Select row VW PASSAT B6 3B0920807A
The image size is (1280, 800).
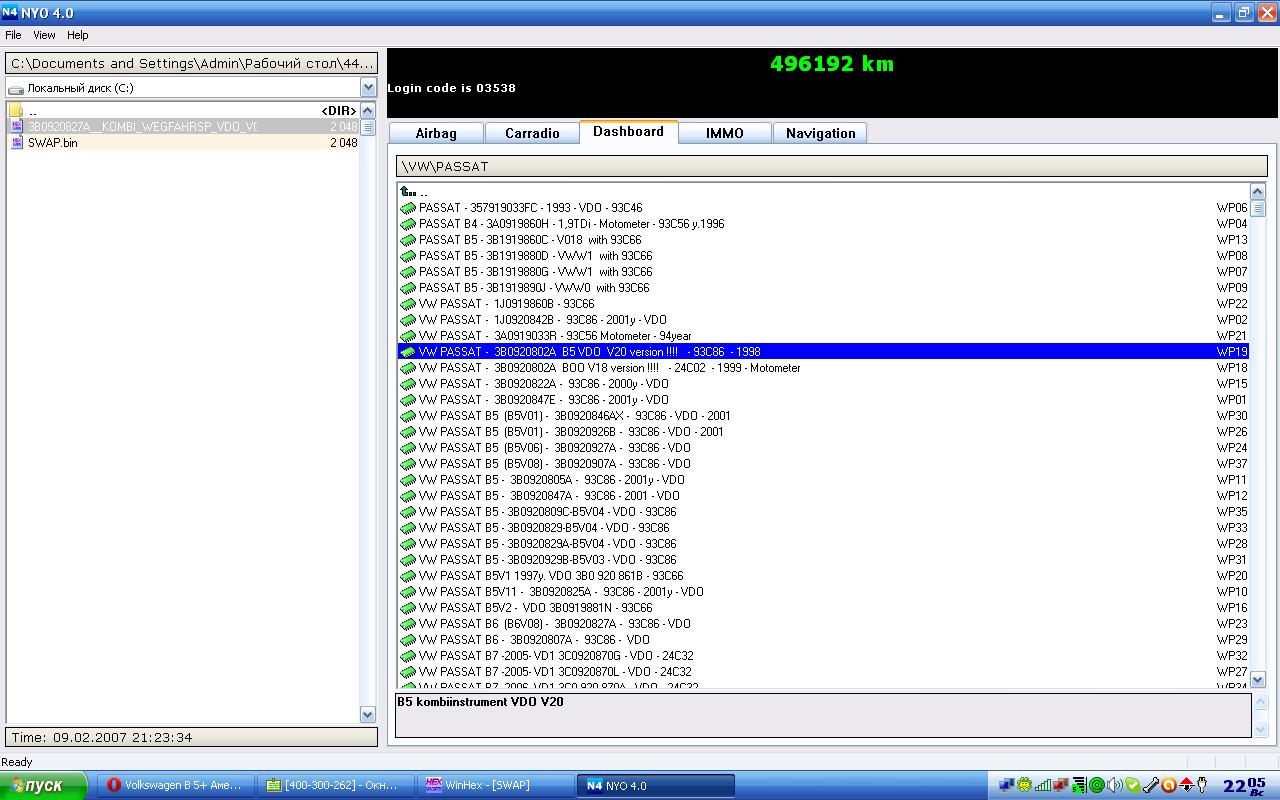tap(823, 640)
